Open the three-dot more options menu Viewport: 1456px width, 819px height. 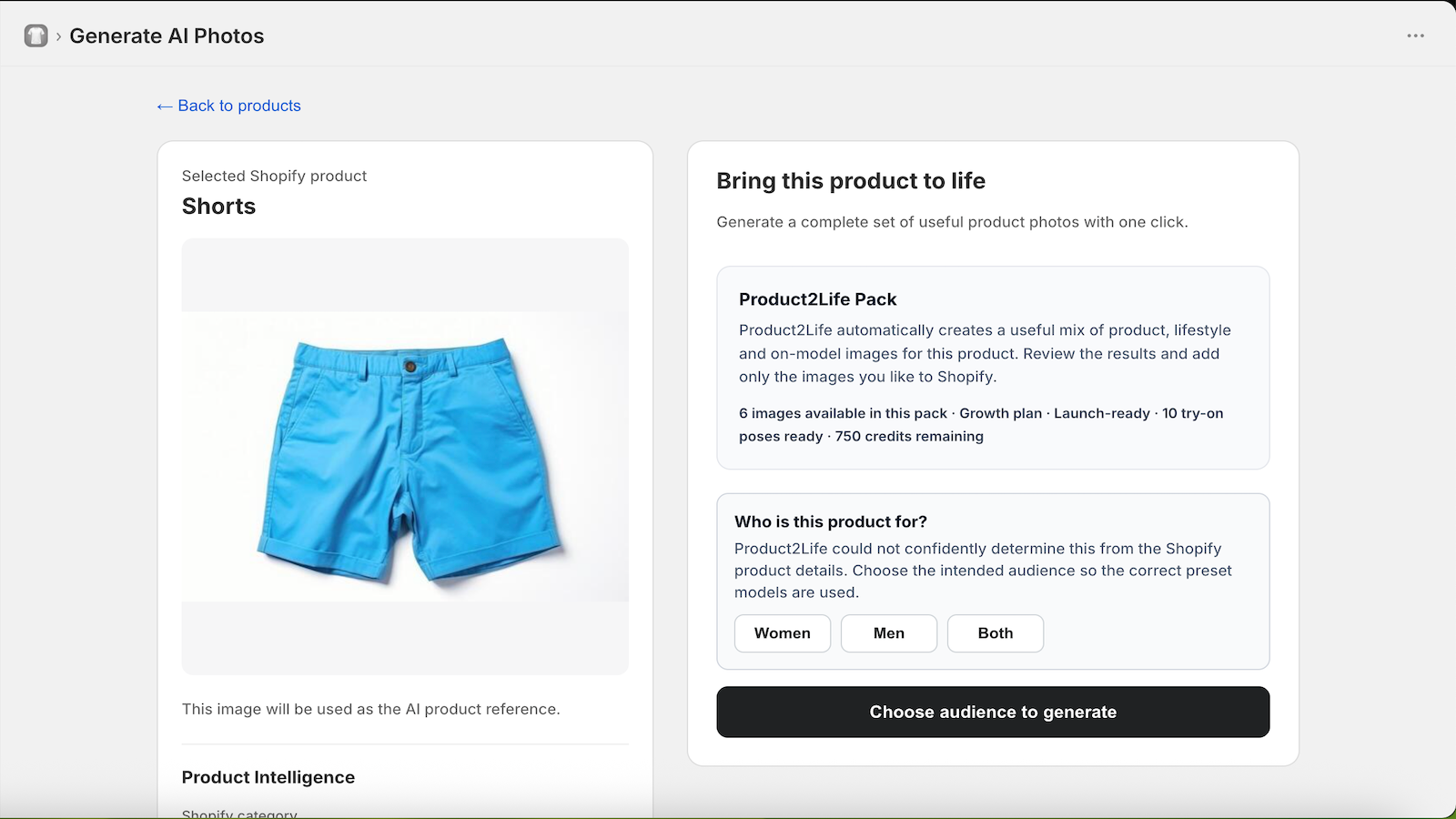[x=1415, y=35]
